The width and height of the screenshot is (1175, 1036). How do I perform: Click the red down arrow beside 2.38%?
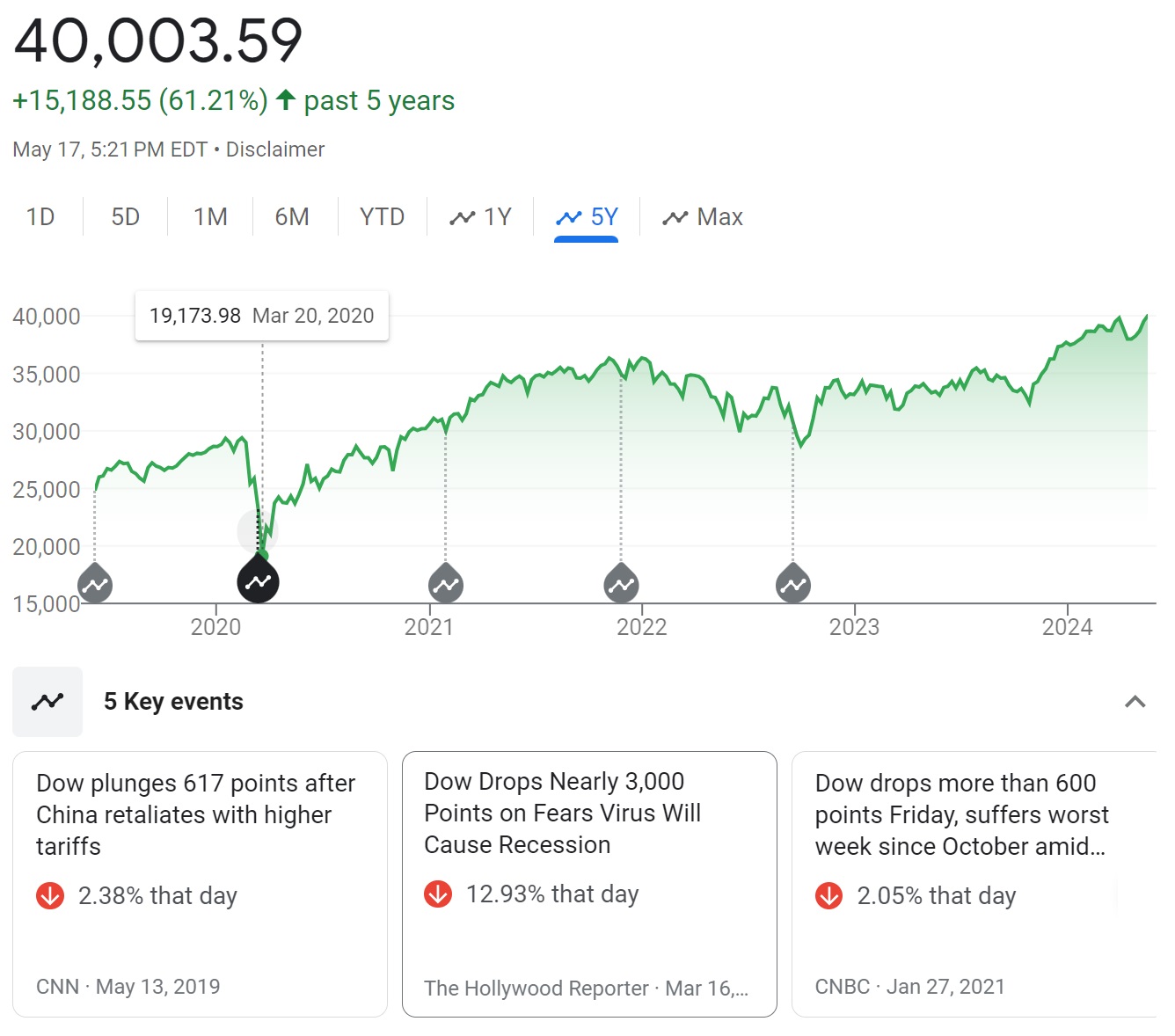pyautogui.click(x=50, y=895)
